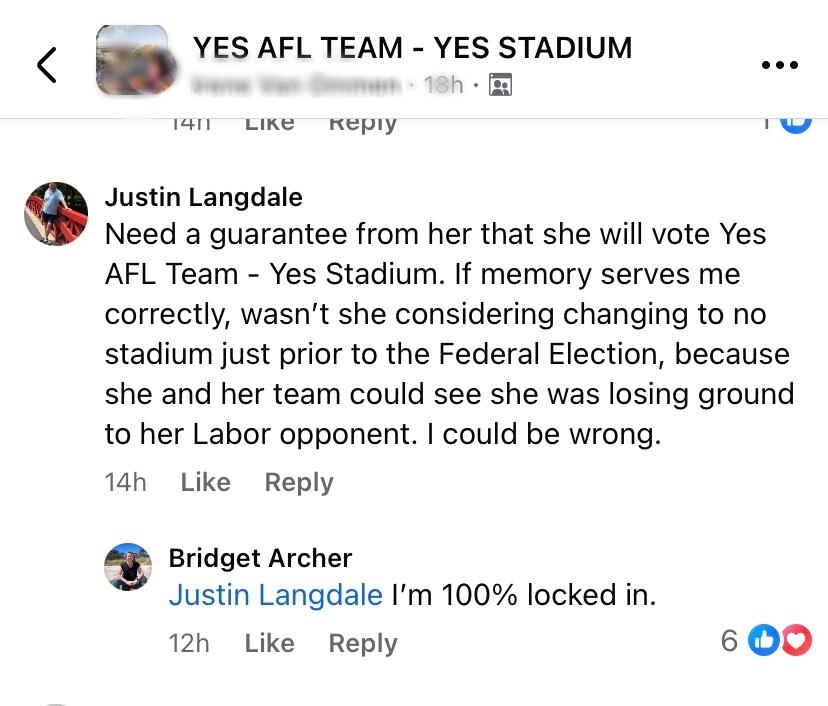Select Justin Langdale's name above his comment
This screenshot has width=828, height=706.
203,197
